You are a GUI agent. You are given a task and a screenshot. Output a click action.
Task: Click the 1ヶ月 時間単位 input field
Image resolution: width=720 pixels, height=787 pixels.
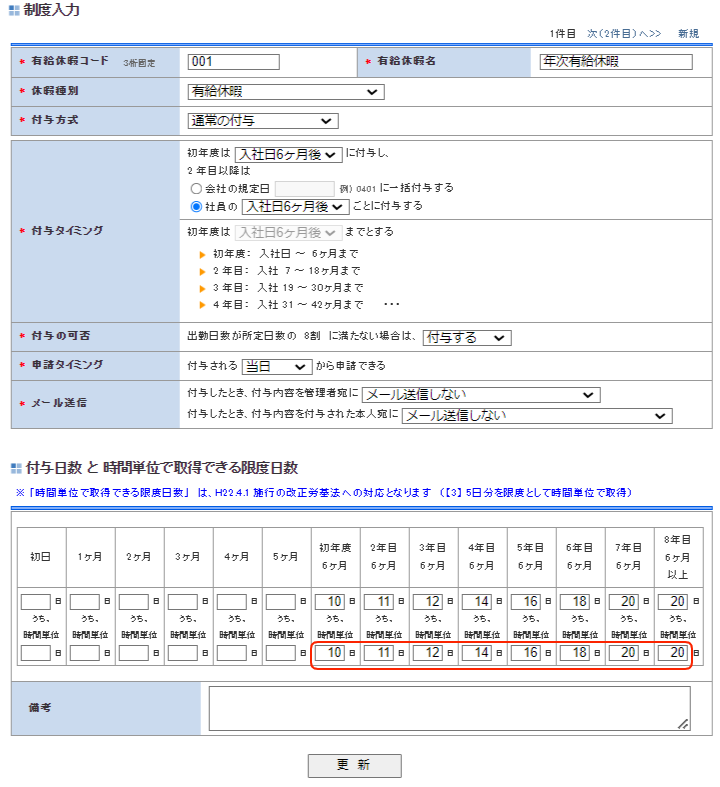point(85,653)
